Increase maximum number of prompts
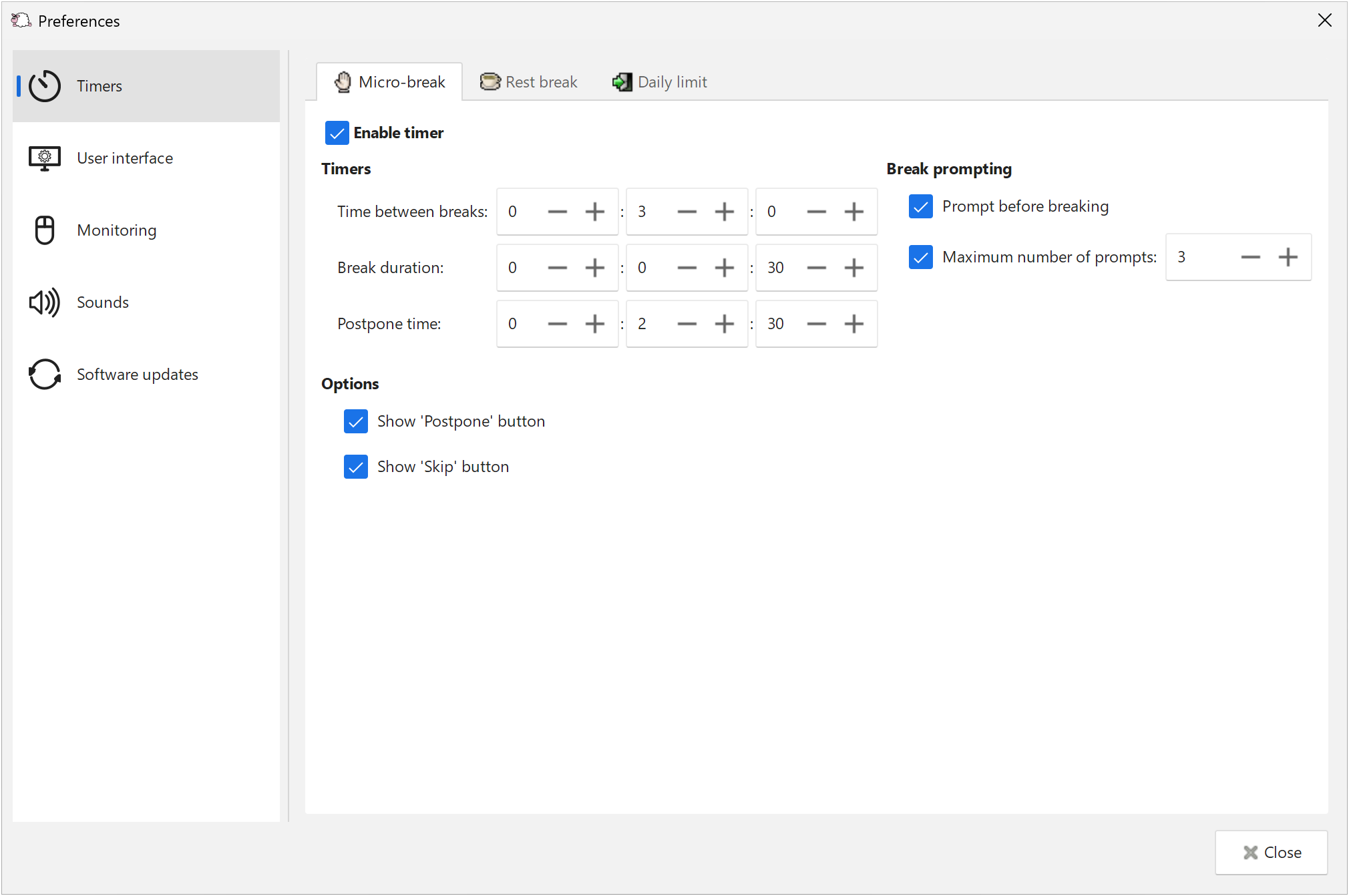The image size is (1349, 896). pos(1288,257)
